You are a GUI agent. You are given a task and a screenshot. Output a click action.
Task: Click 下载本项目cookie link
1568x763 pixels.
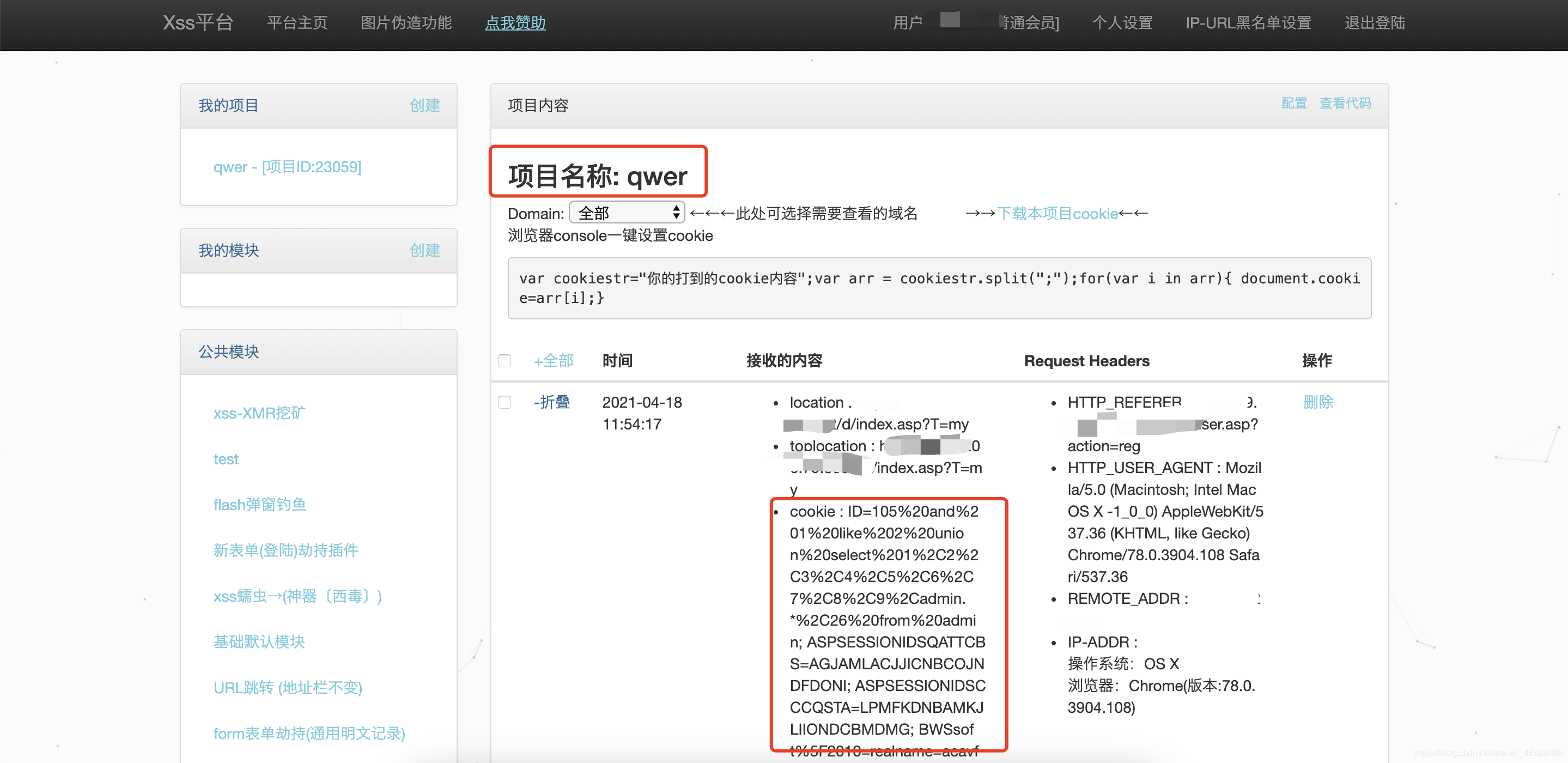(x=1058, y=214)
